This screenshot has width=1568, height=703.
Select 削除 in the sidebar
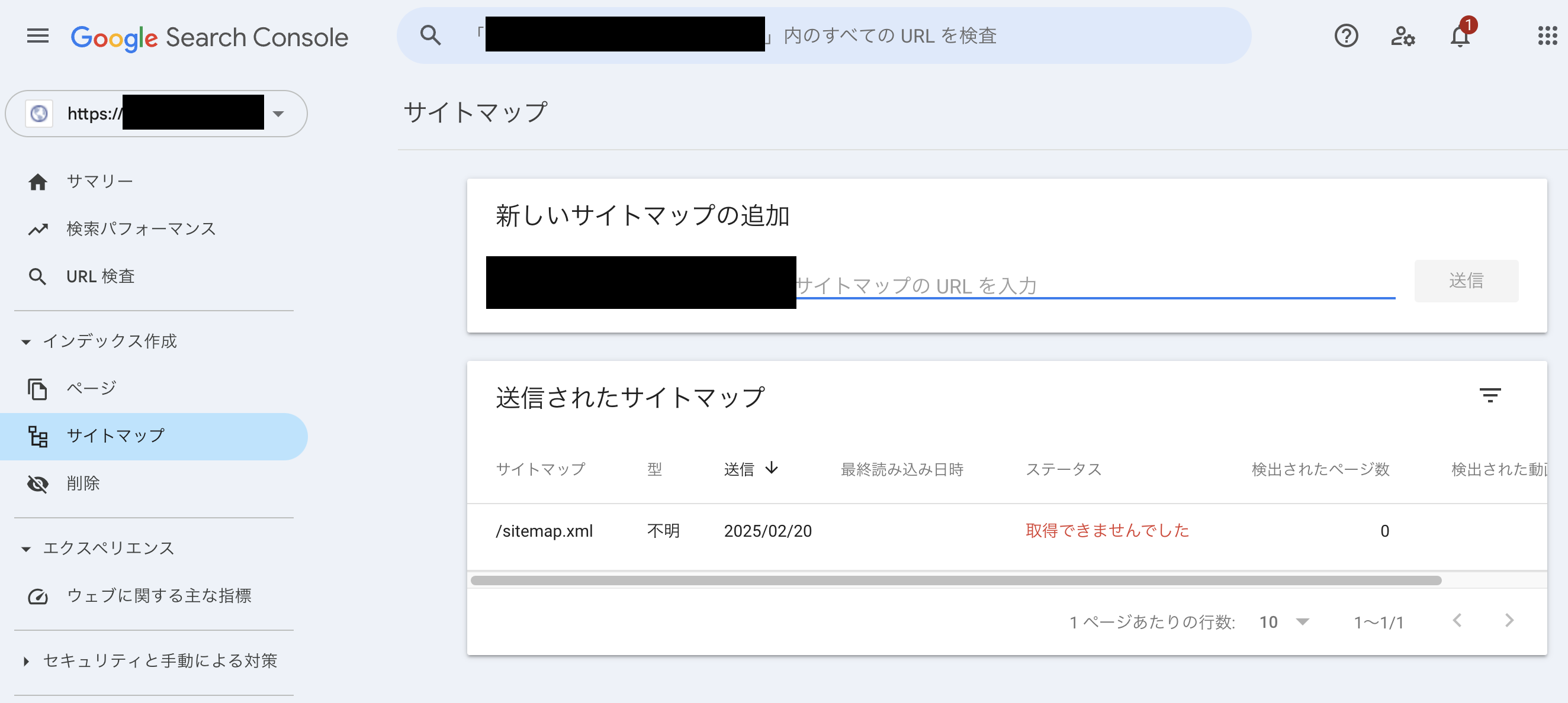point(83,483)
